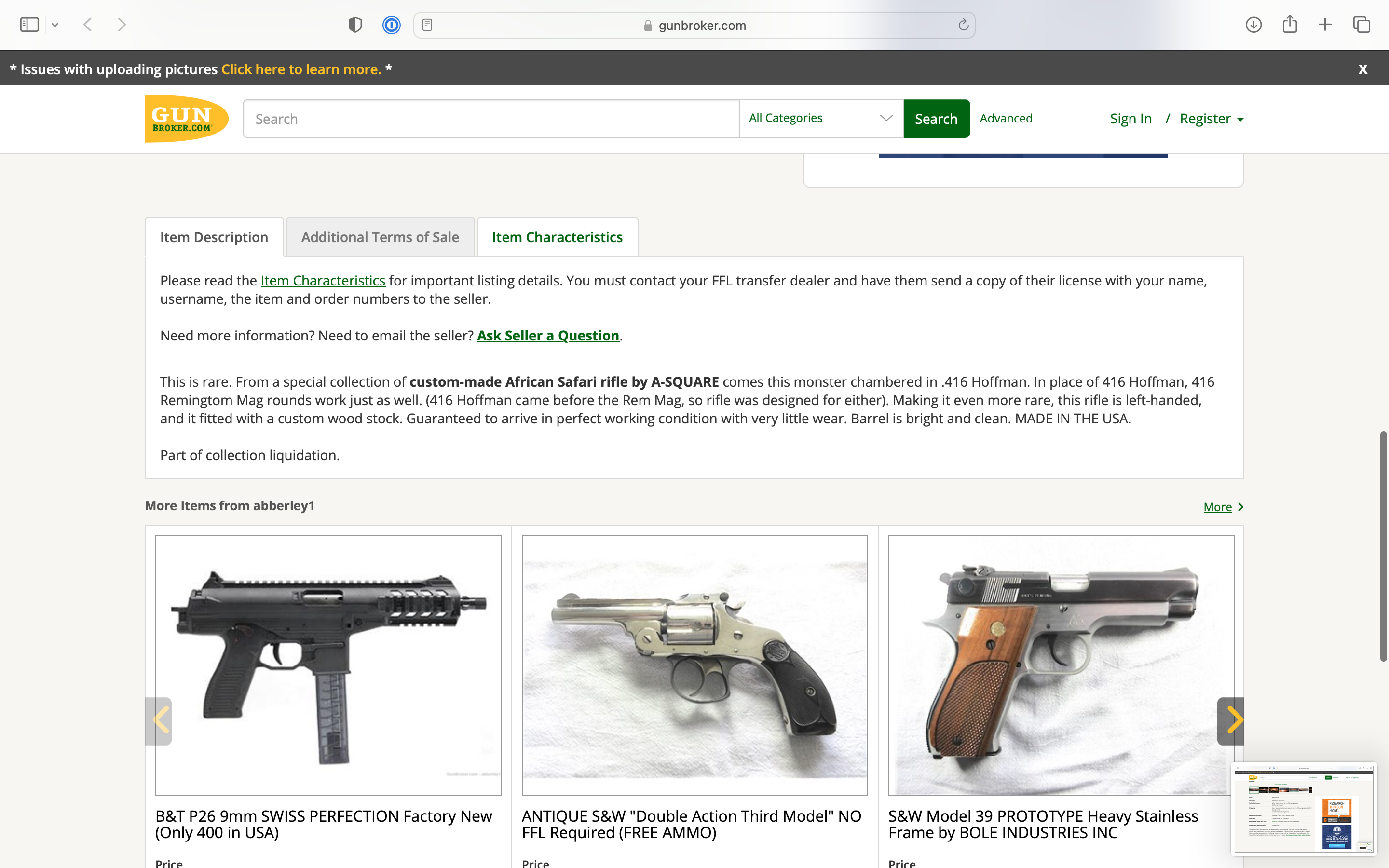Show tab overview

(1362, 25)
